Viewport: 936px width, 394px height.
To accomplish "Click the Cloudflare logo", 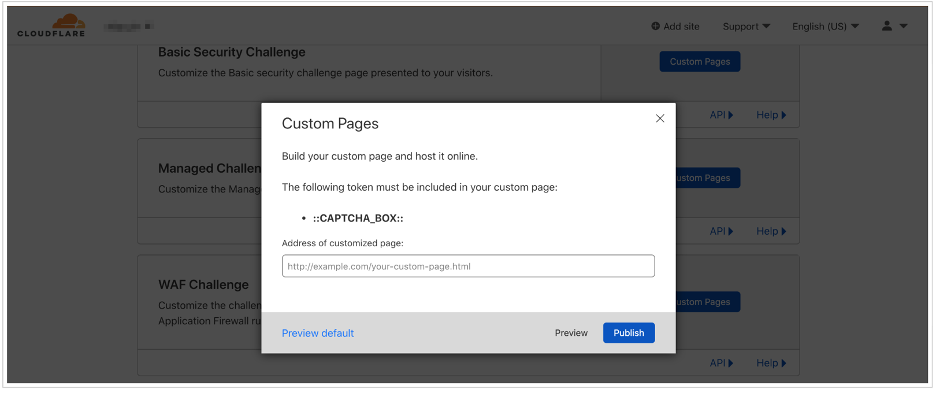I will [x=51, y=25].
